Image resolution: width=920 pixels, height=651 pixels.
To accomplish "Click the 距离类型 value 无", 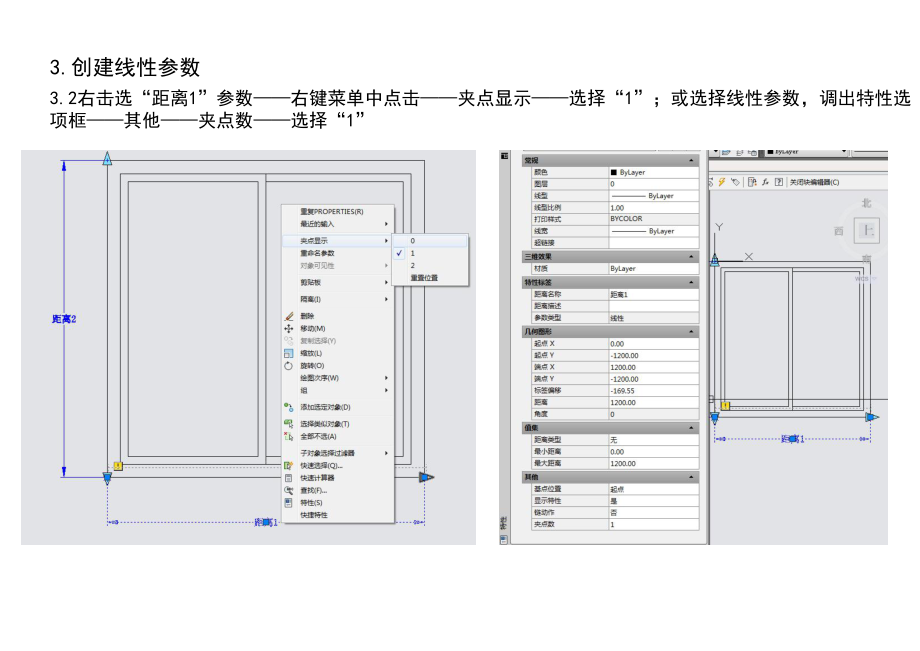I will tap(654, 440).
